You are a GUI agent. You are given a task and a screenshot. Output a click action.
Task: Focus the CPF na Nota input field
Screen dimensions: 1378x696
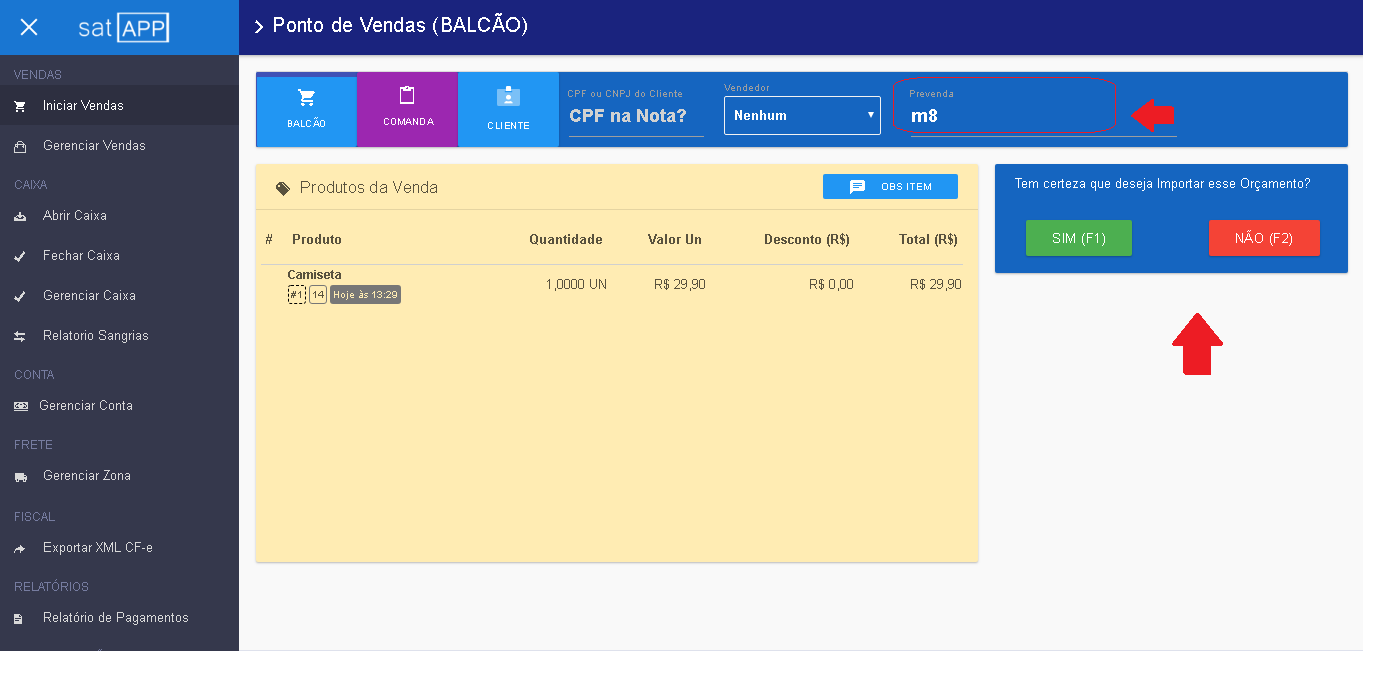[635, 116]
